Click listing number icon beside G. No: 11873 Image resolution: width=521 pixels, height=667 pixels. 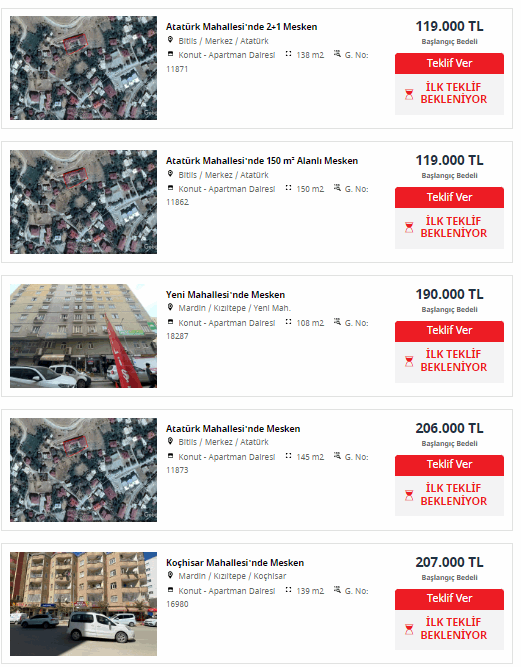337,456
